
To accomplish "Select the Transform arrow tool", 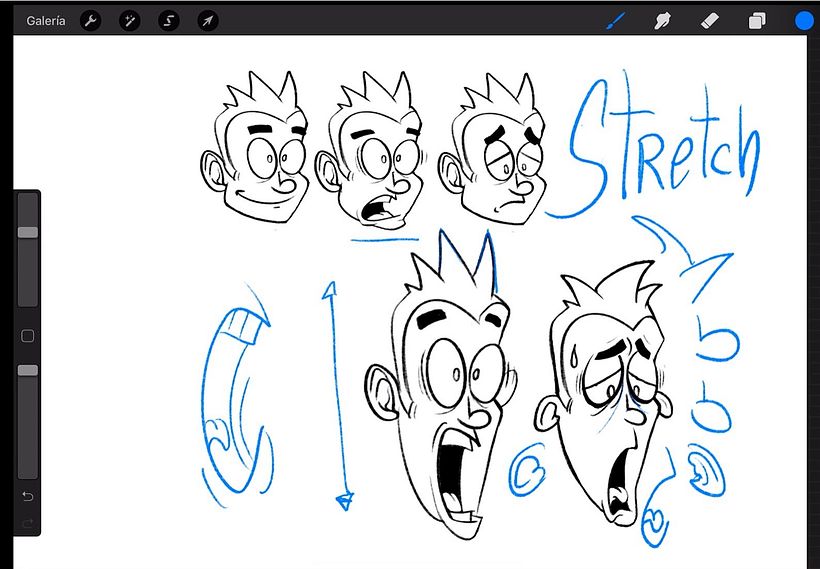I will pyautogui.click(x=208, y=21).
